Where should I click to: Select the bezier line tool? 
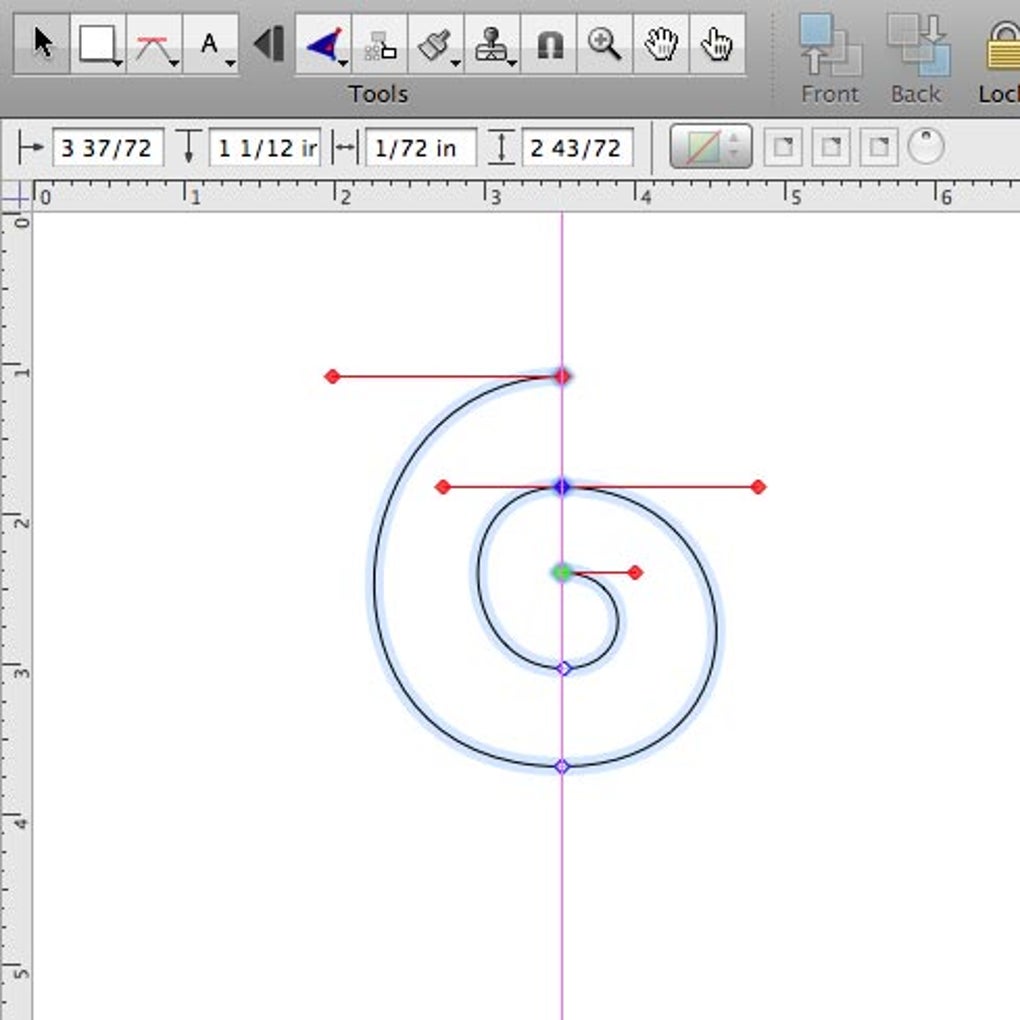(153, 44)
